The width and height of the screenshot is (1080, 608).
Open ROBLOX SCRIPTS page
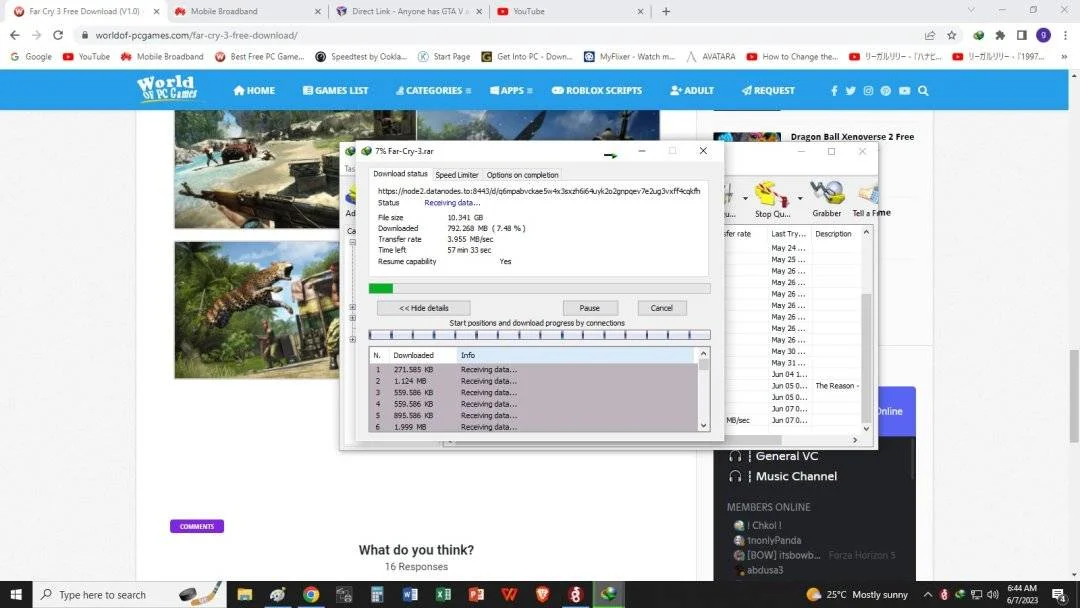point(596,90)
